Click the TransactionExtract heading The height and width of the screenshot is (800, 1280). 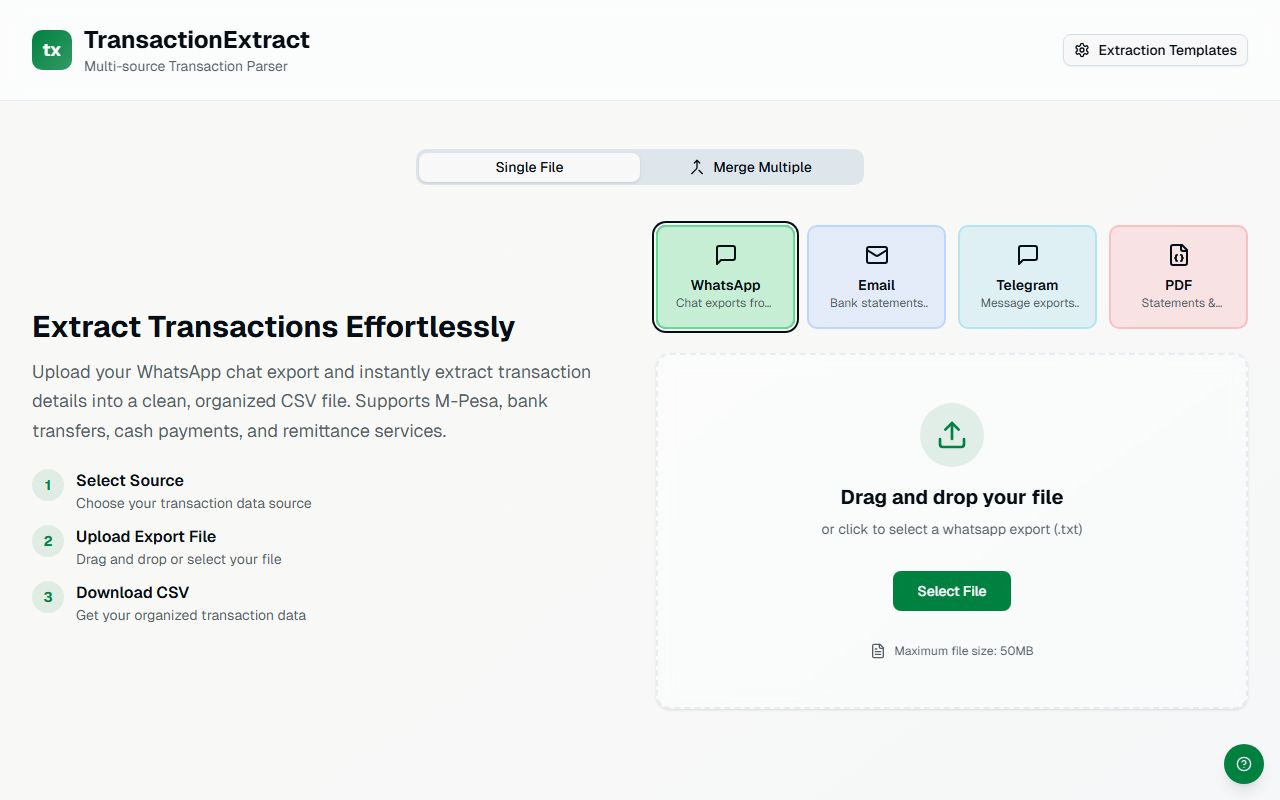(196, 39)
